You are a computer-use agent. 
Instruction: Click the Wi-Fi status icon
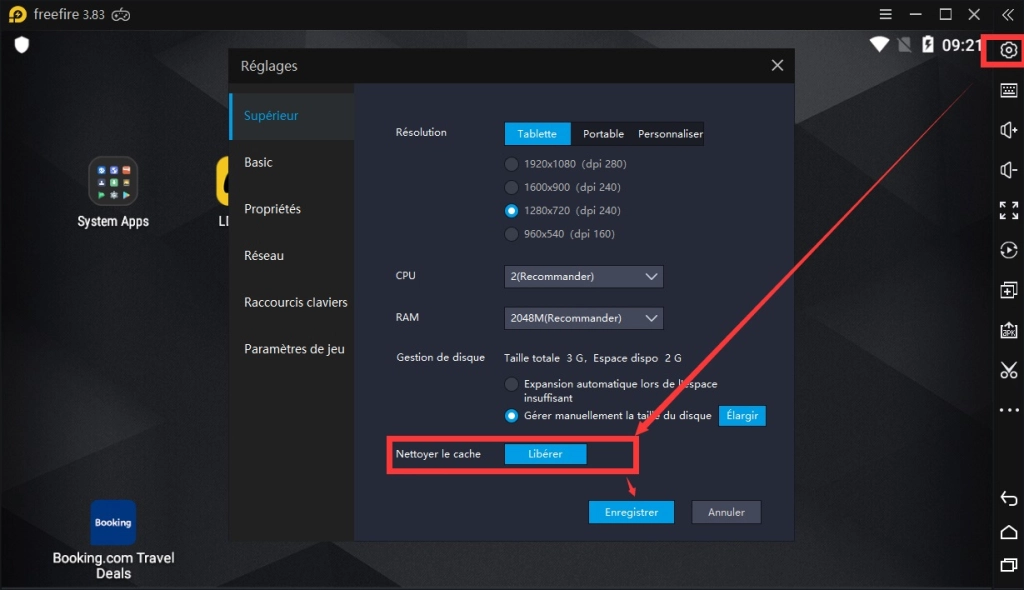(x=879, y=44)
